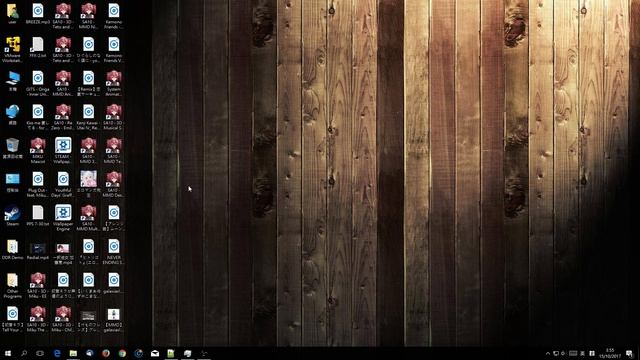The width and height of the screenshot is (640, 360).
Task: Open the taskbar clock and date
Action: pos(610,353)
